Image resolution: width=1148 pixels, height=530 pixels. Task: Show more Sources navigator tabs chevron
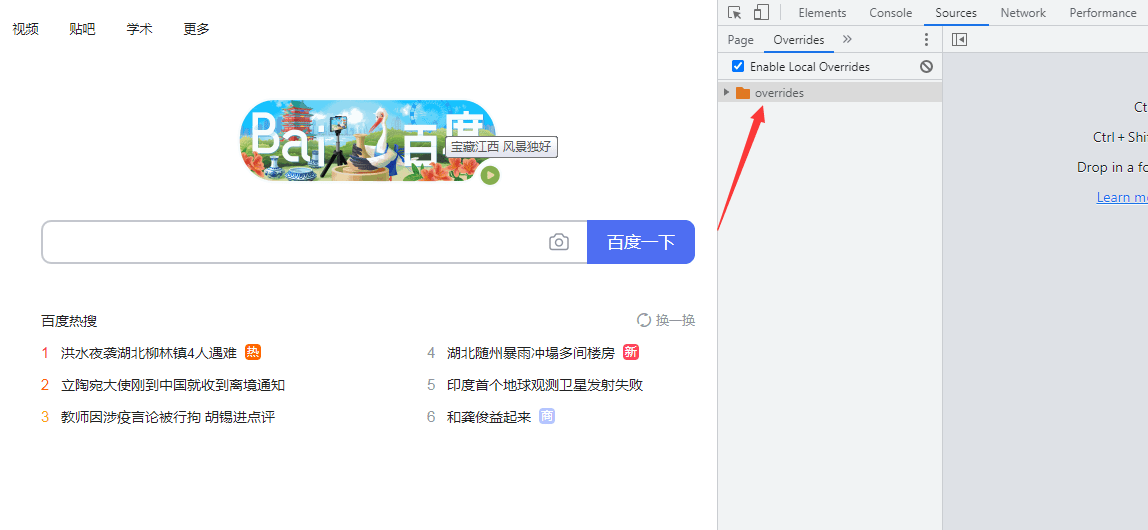[847, 40]
